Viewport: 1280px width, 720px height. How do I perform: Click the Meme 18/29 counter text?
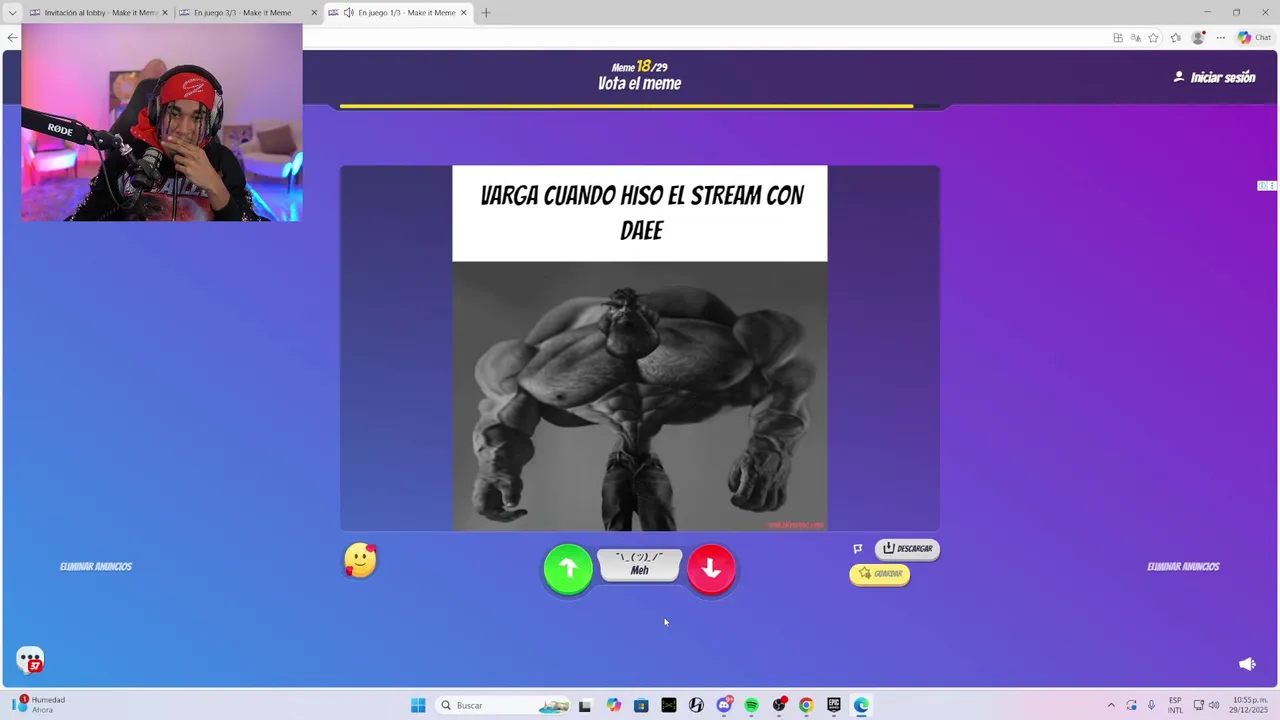[x=640, y=67]
